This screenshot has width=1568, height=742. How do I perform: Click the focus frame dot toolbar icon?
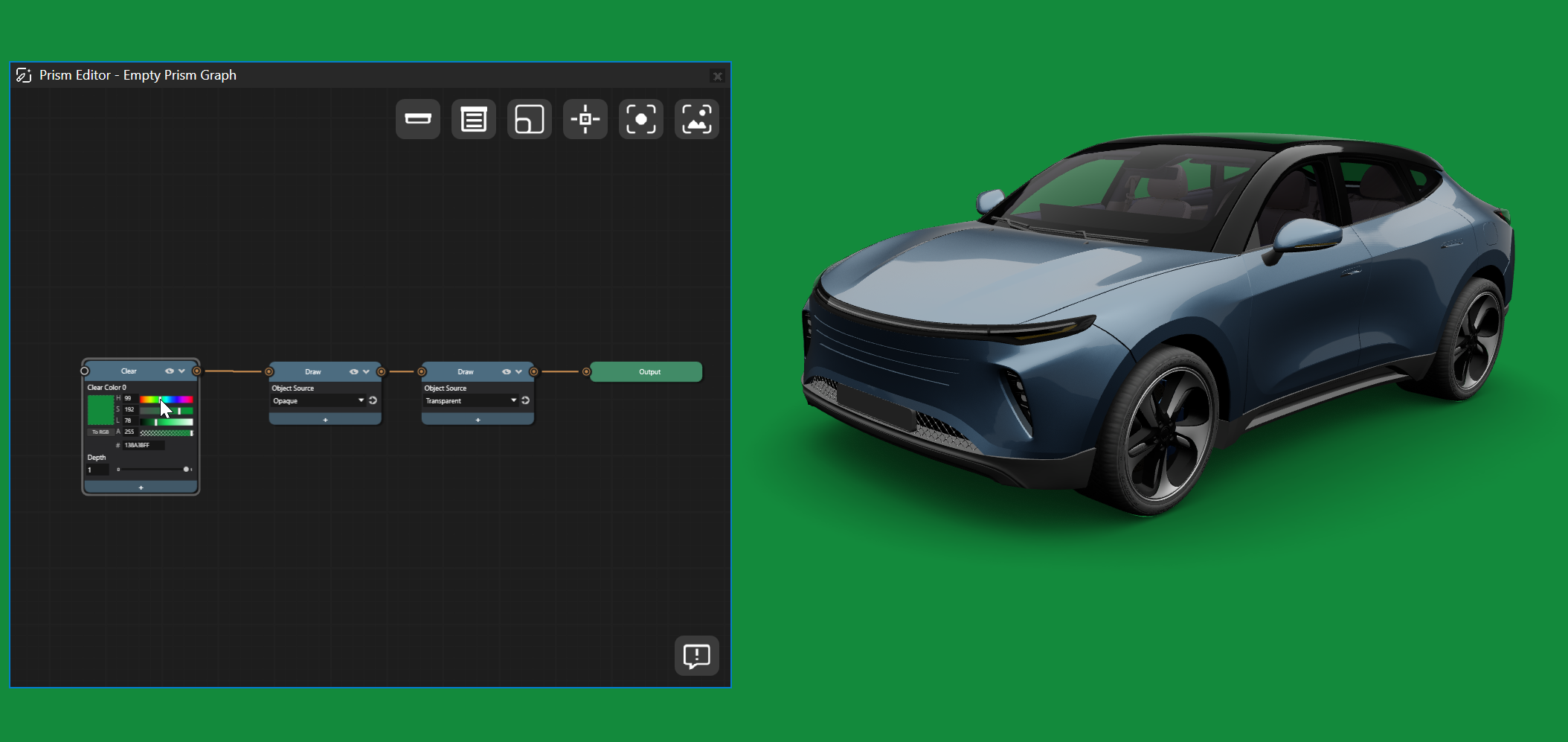(641, 119)
